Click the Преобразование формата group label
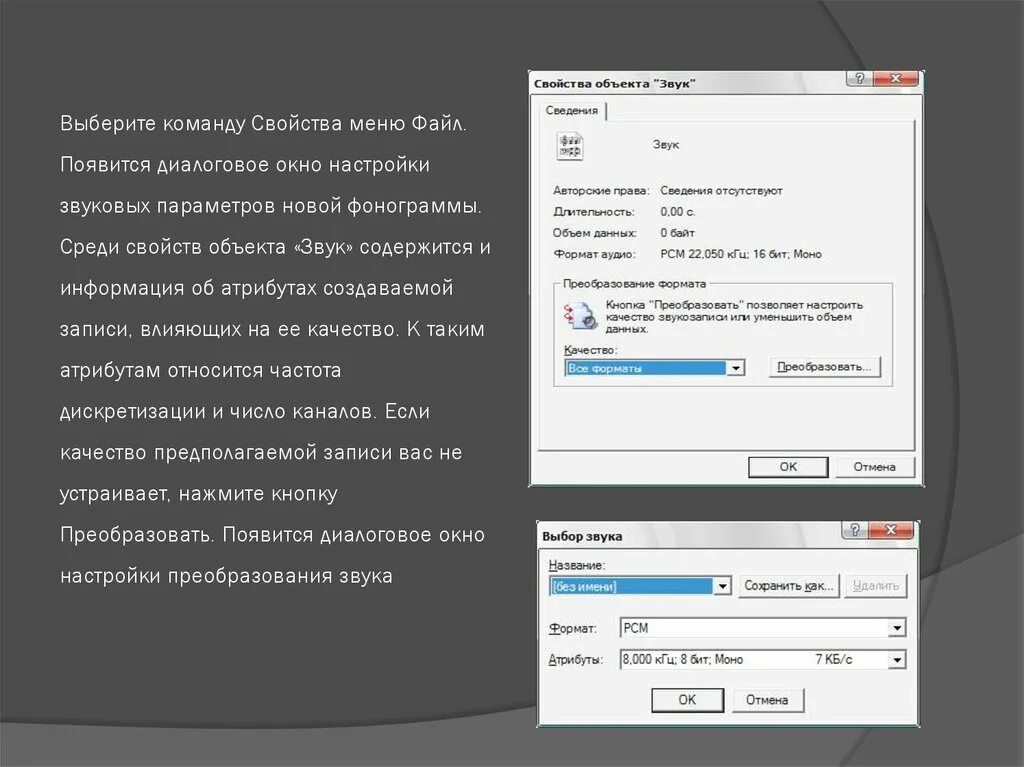Screen dimensions: 1024x767 point(634,284)
